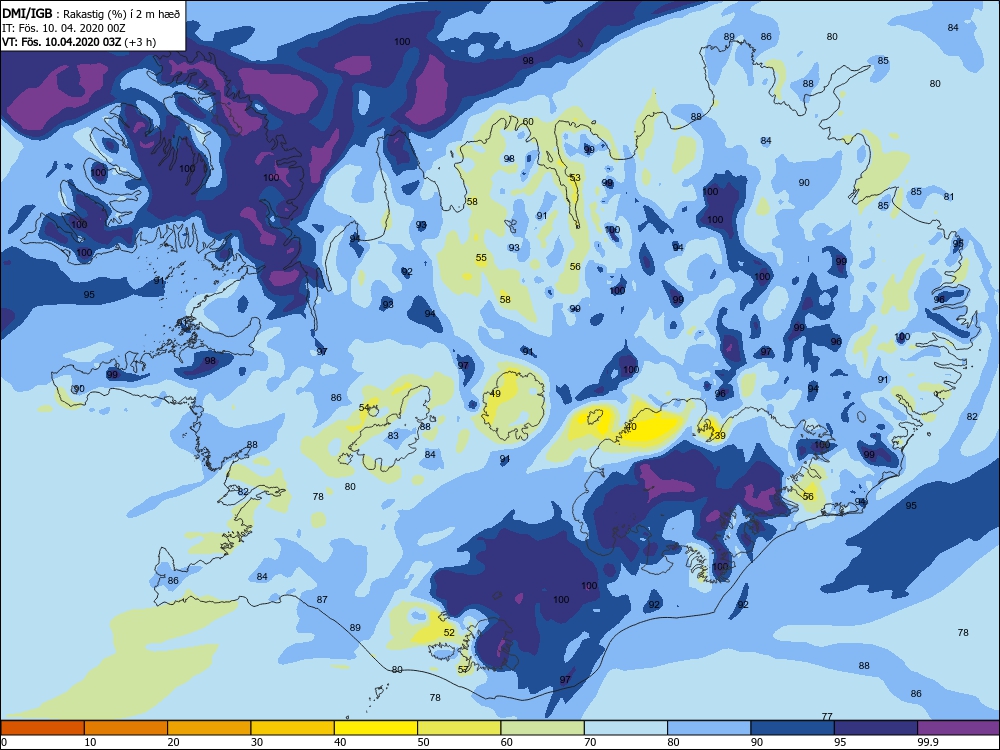The image size is (1000, 750).
Task: Click the 57 humidity value near the coast
Action: click(463, 669)
